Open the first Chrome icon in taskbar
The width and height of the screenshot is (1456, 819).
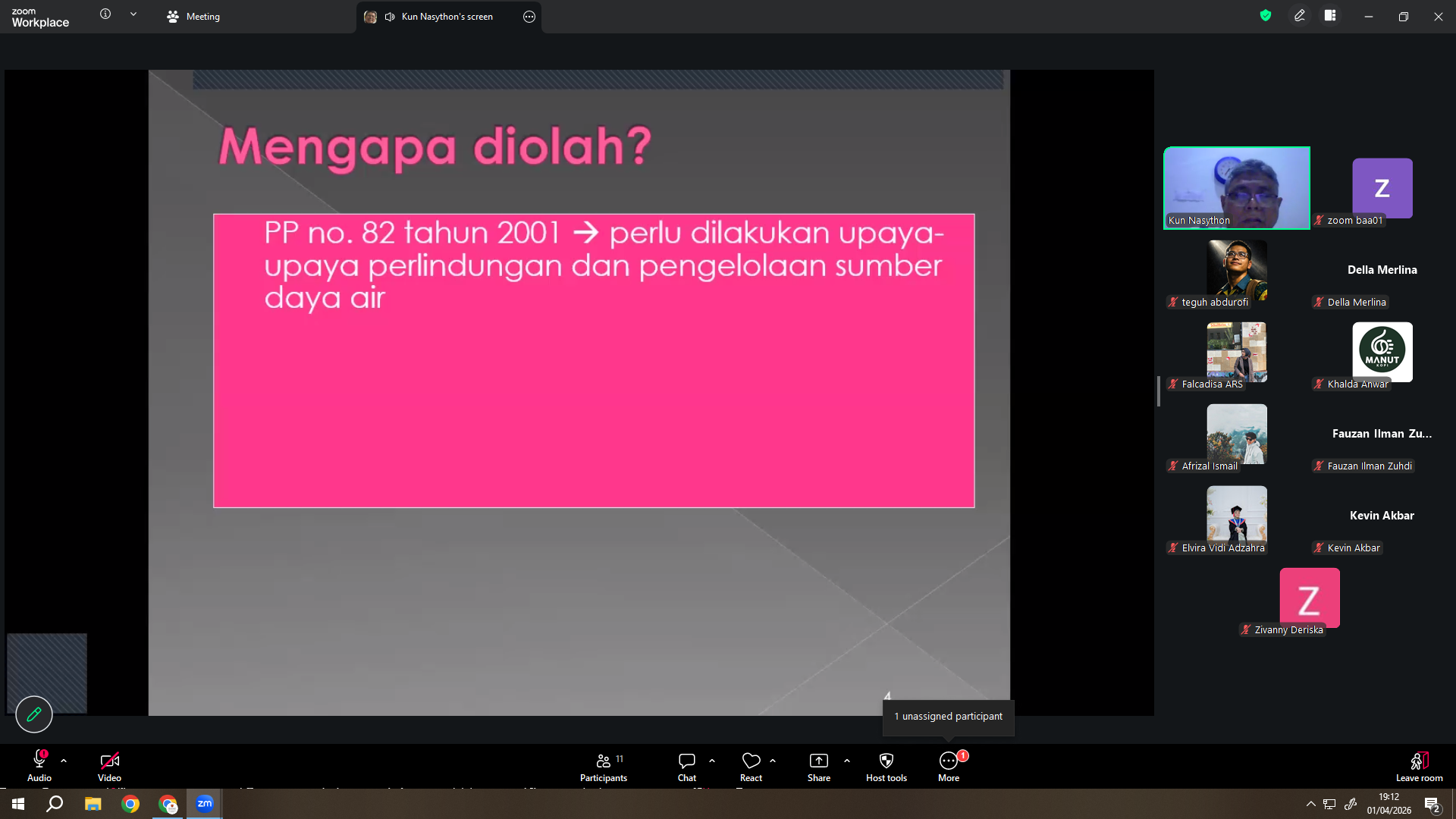coord(130,804)
